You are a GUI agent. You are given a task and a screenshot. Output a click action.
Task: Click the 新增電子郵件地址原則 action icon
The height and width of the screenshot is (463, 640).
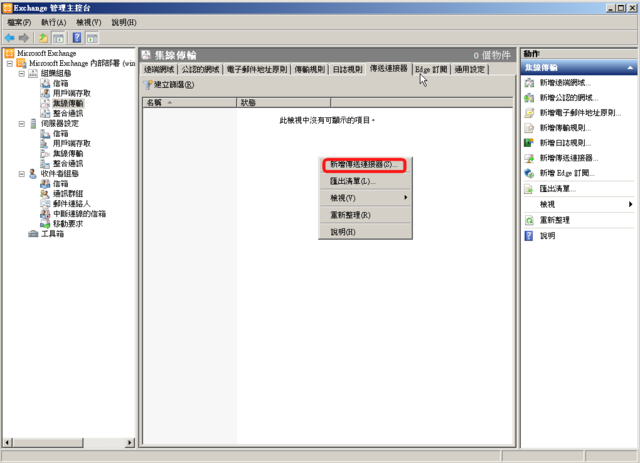point(529,113)
